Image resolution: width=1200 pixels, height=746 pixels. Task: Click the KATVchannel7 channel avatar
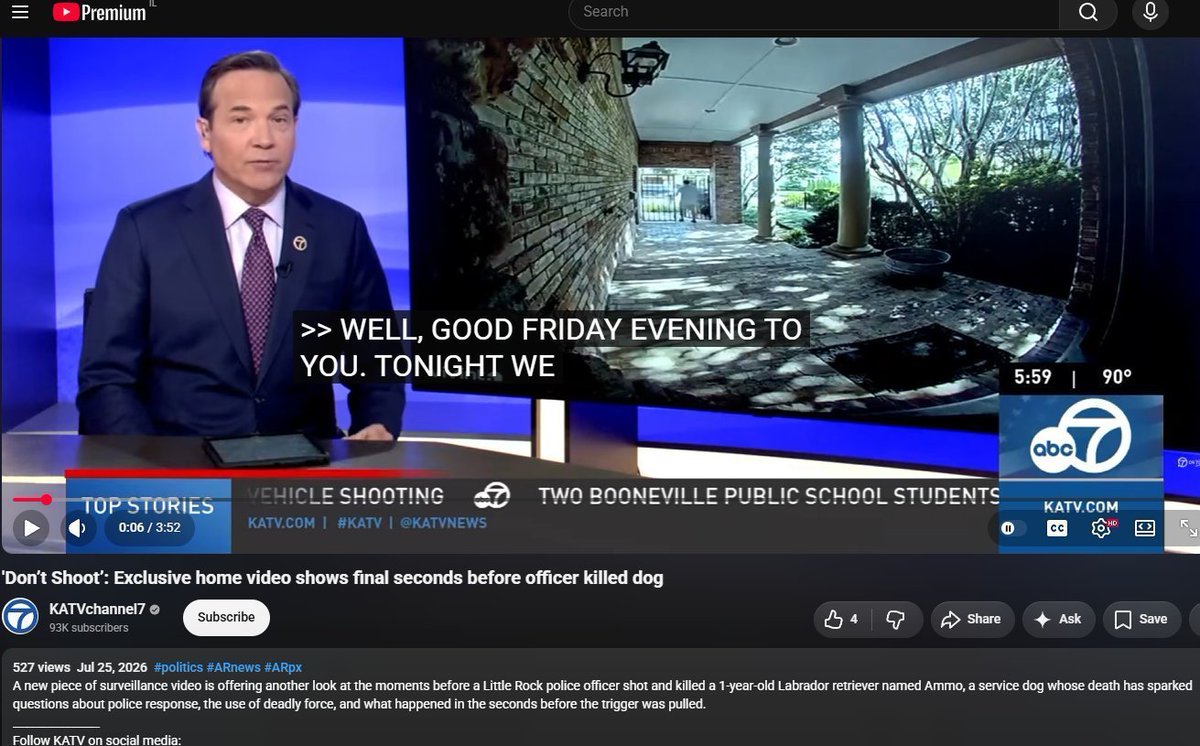click(x=20, y=617)
